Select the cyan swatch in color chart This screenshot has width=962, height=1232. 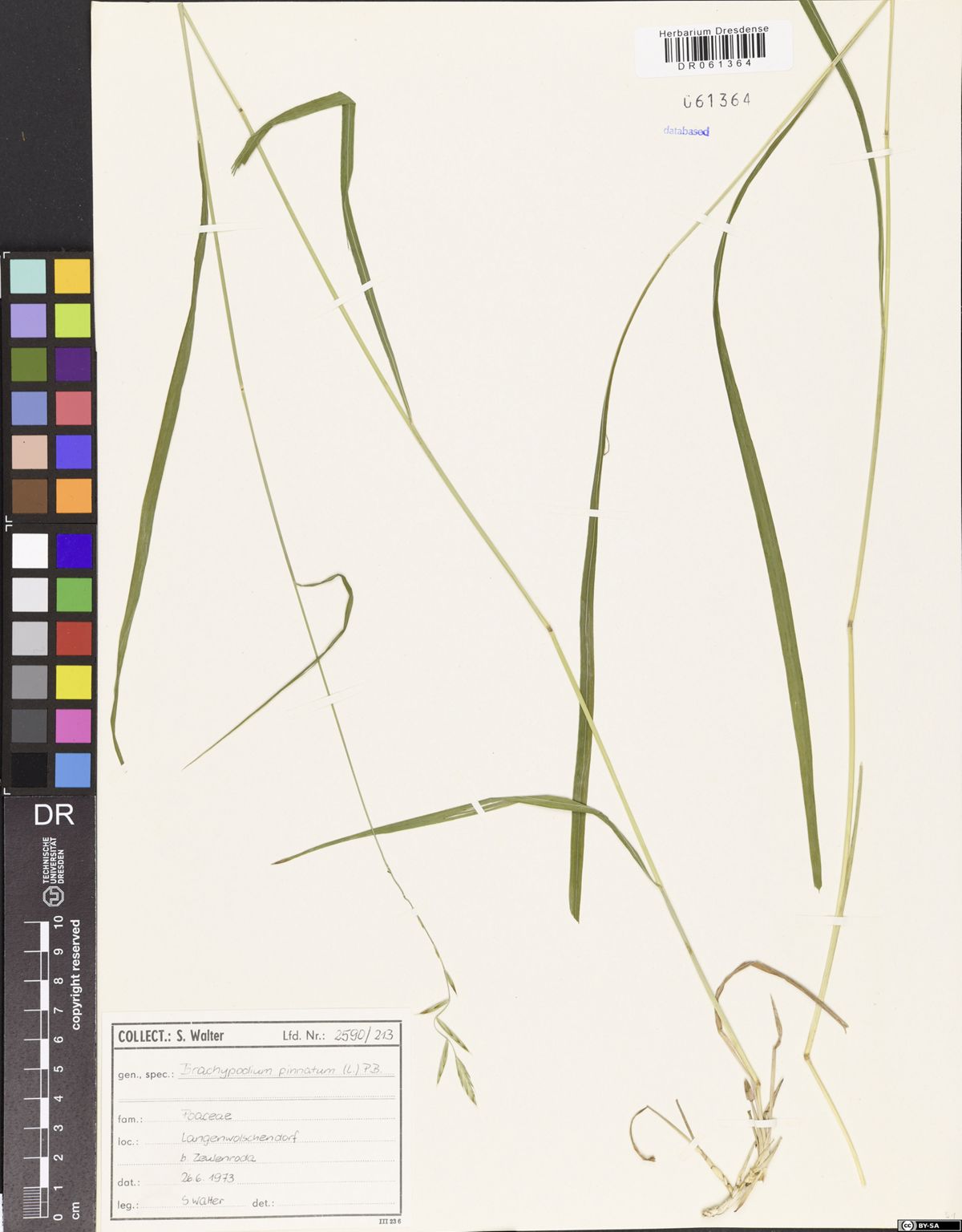click(x=29, y=277)
